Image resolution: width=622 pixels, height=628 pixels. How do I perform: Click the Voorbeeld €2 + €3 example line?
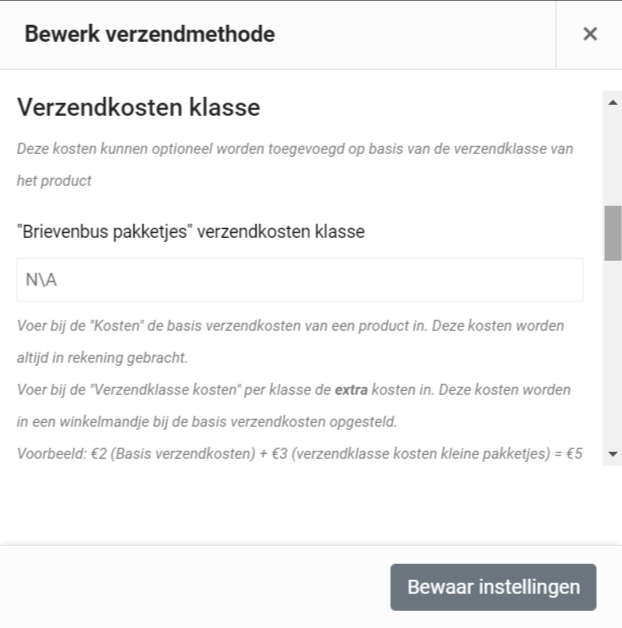(300, 454)
